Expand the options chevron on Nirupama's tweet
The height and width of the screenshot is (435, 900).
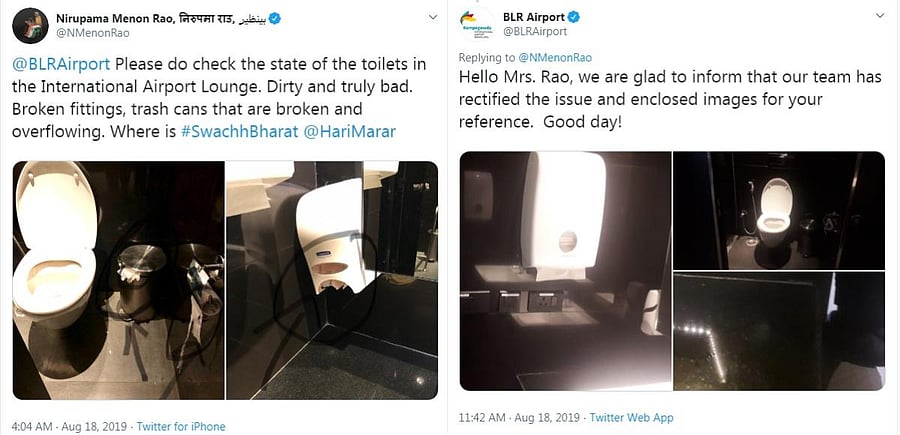pyautogui.click(x=433, y=18)
